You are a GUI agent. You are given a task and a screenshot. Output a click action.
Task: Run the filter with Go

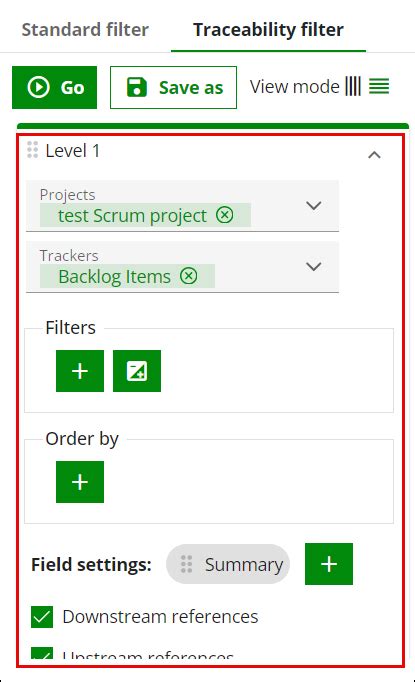coord(54,87)
